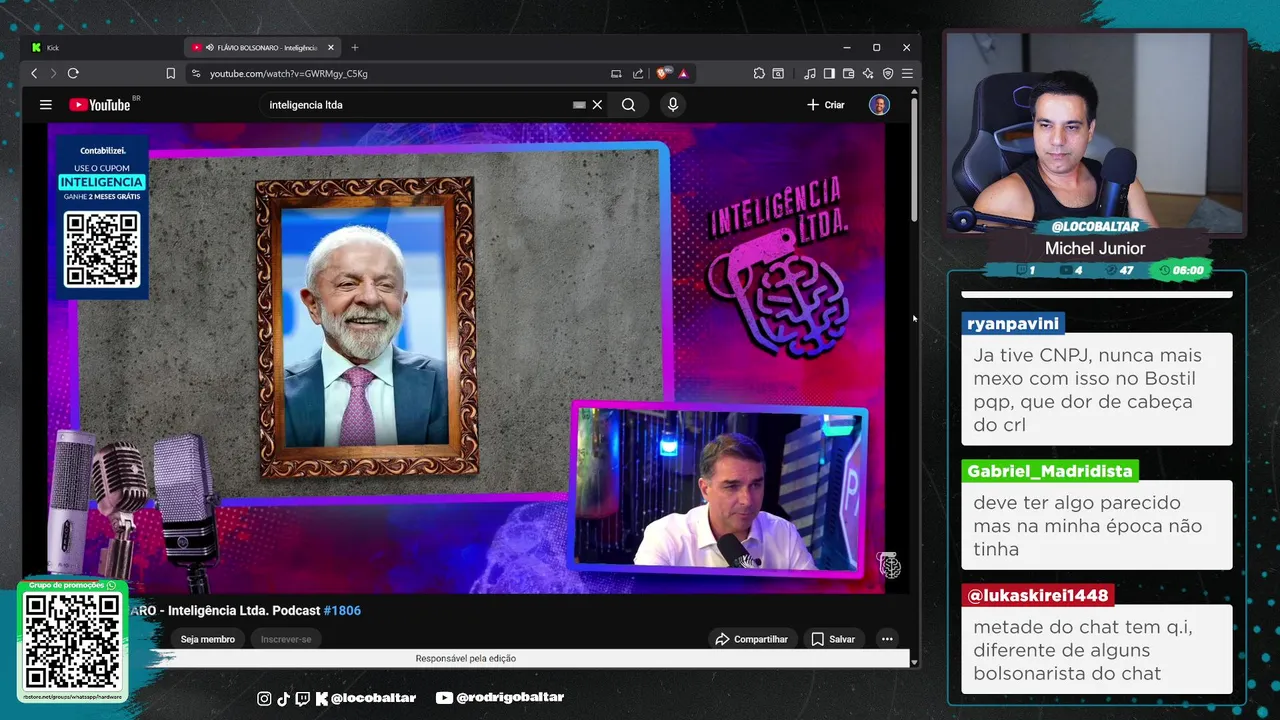Screen dimensions: 1280x720
Task: Close the FLÁVIO BOLSONARO tab
Action: pos(331,47)
